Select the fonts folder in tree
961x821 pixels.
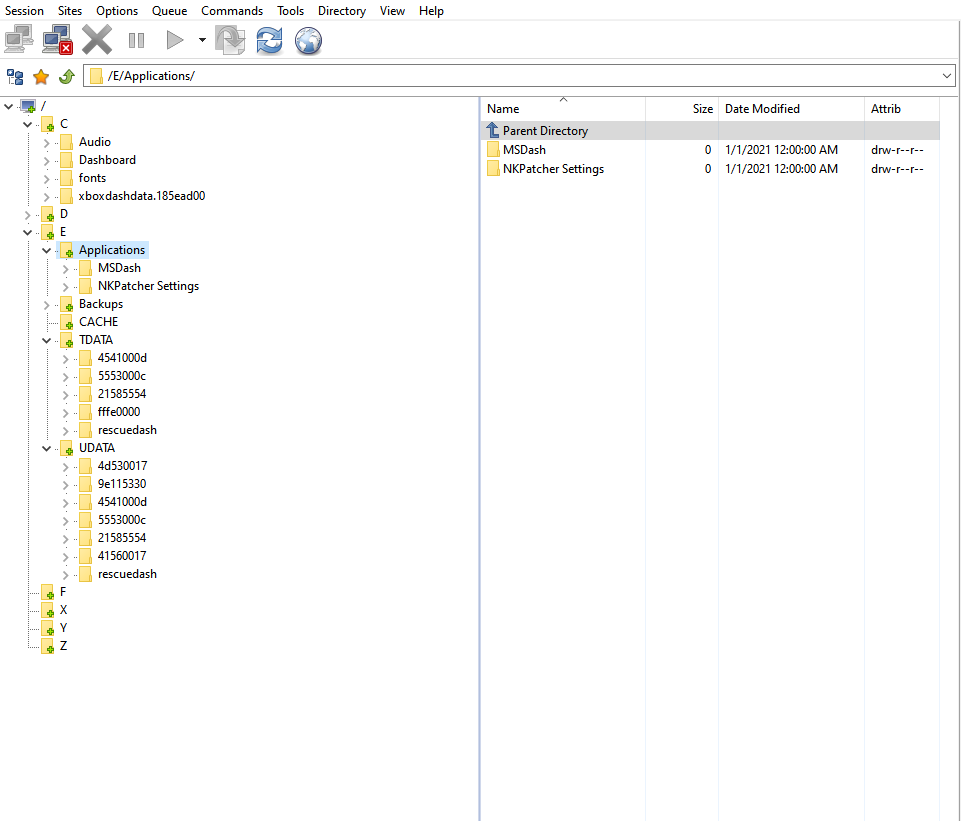point(92,178)
